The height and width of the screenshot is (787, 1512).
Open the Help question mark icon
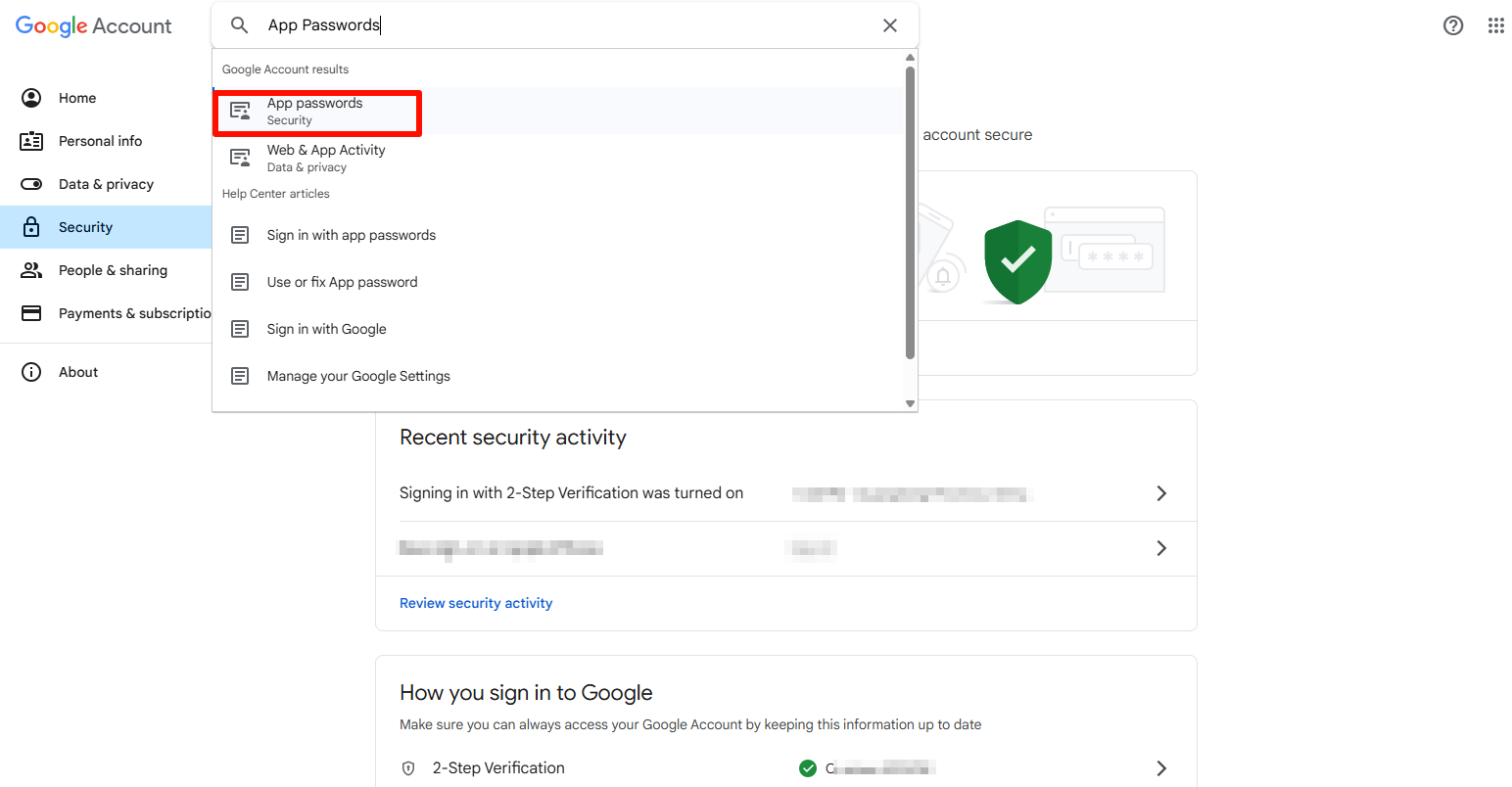1453,25
